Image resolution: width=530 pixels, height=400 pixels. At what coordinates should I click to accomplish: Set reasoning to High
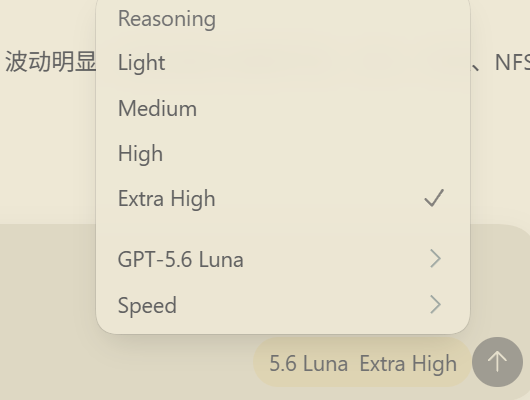pos(283,153)
